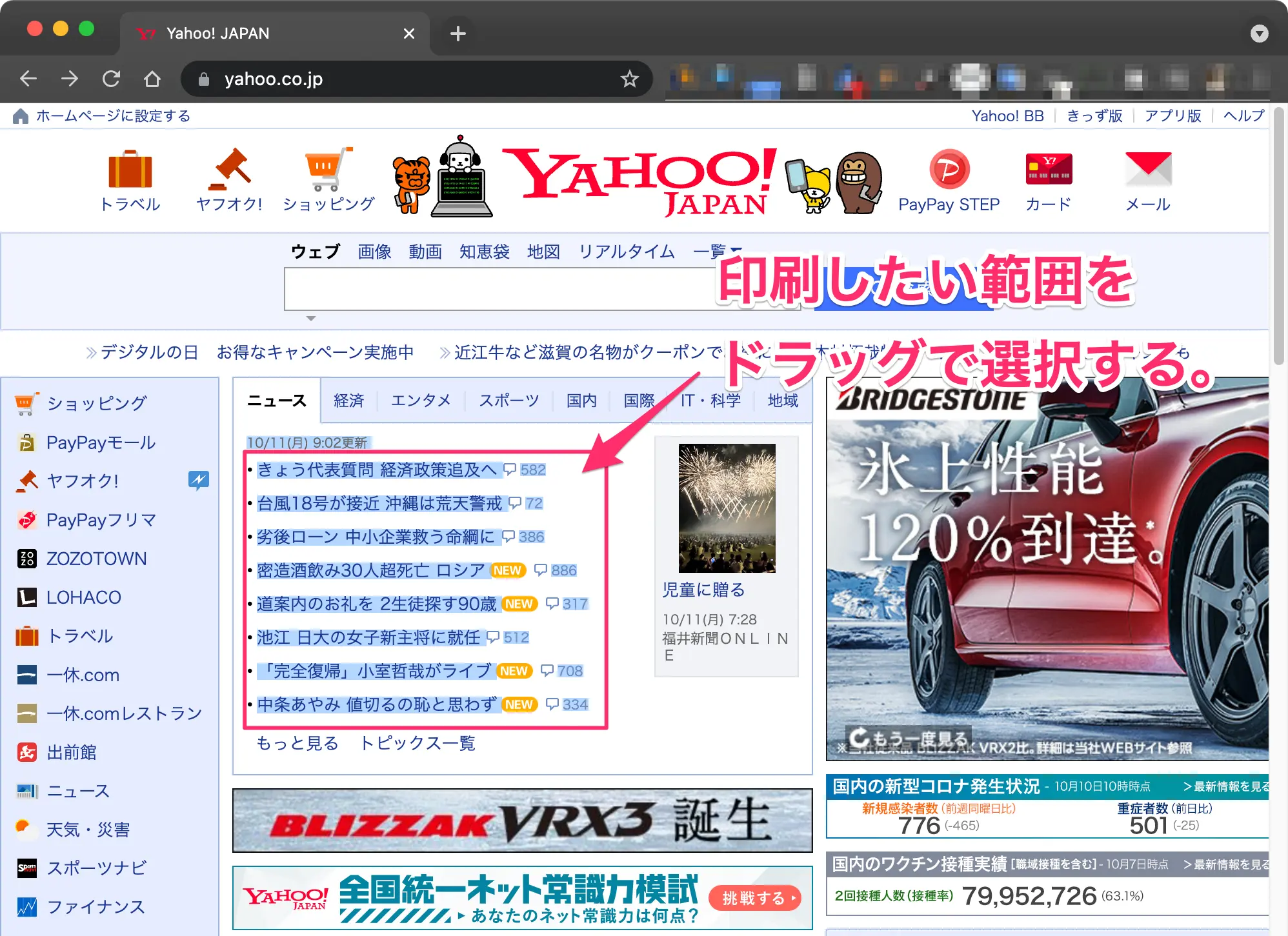Open sidebar ヤフオク! item
Screen dimensions: 1288x936
coord(83,481)
